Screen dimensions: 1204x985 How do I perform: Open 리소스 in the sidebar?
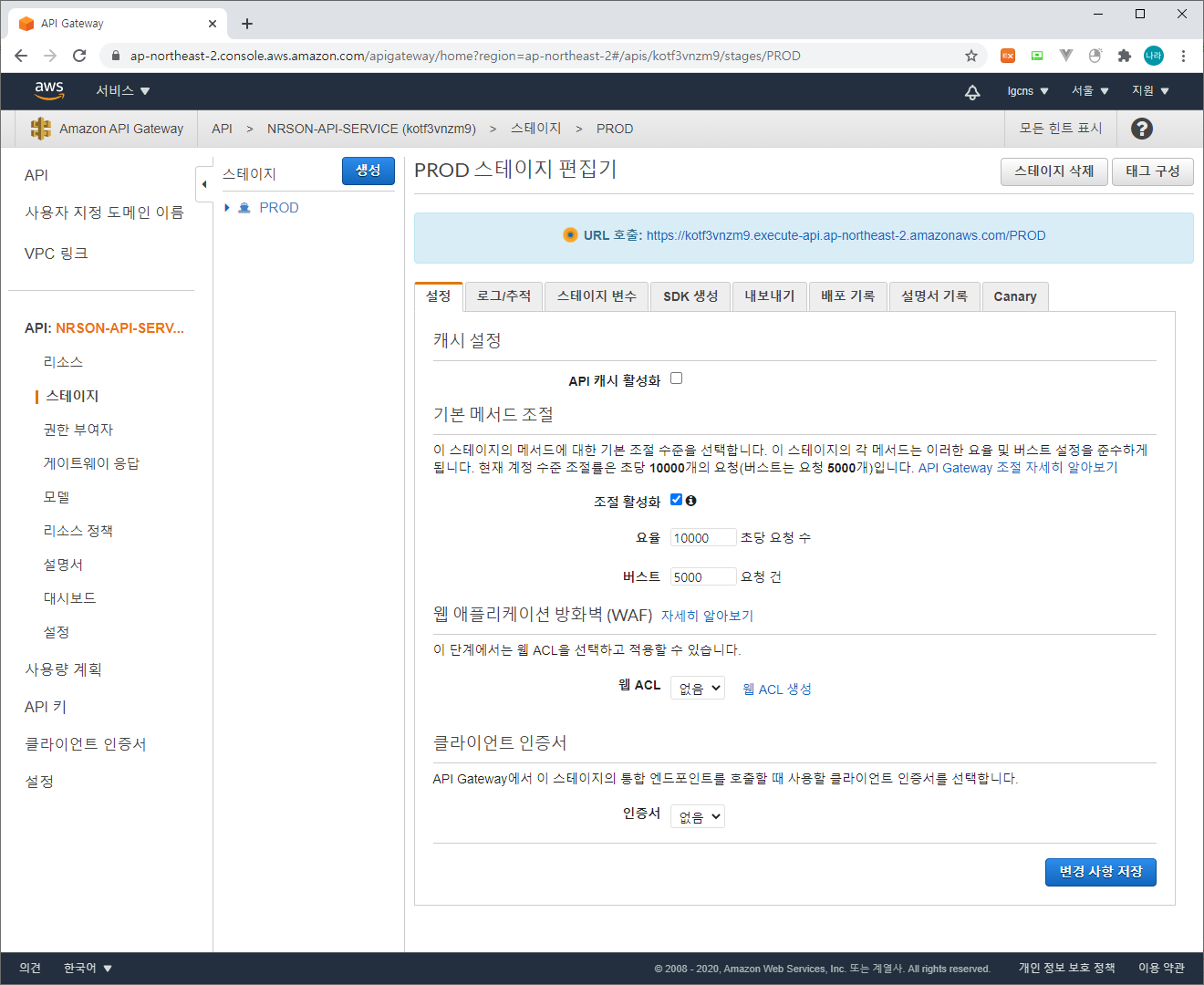[63, 362]
